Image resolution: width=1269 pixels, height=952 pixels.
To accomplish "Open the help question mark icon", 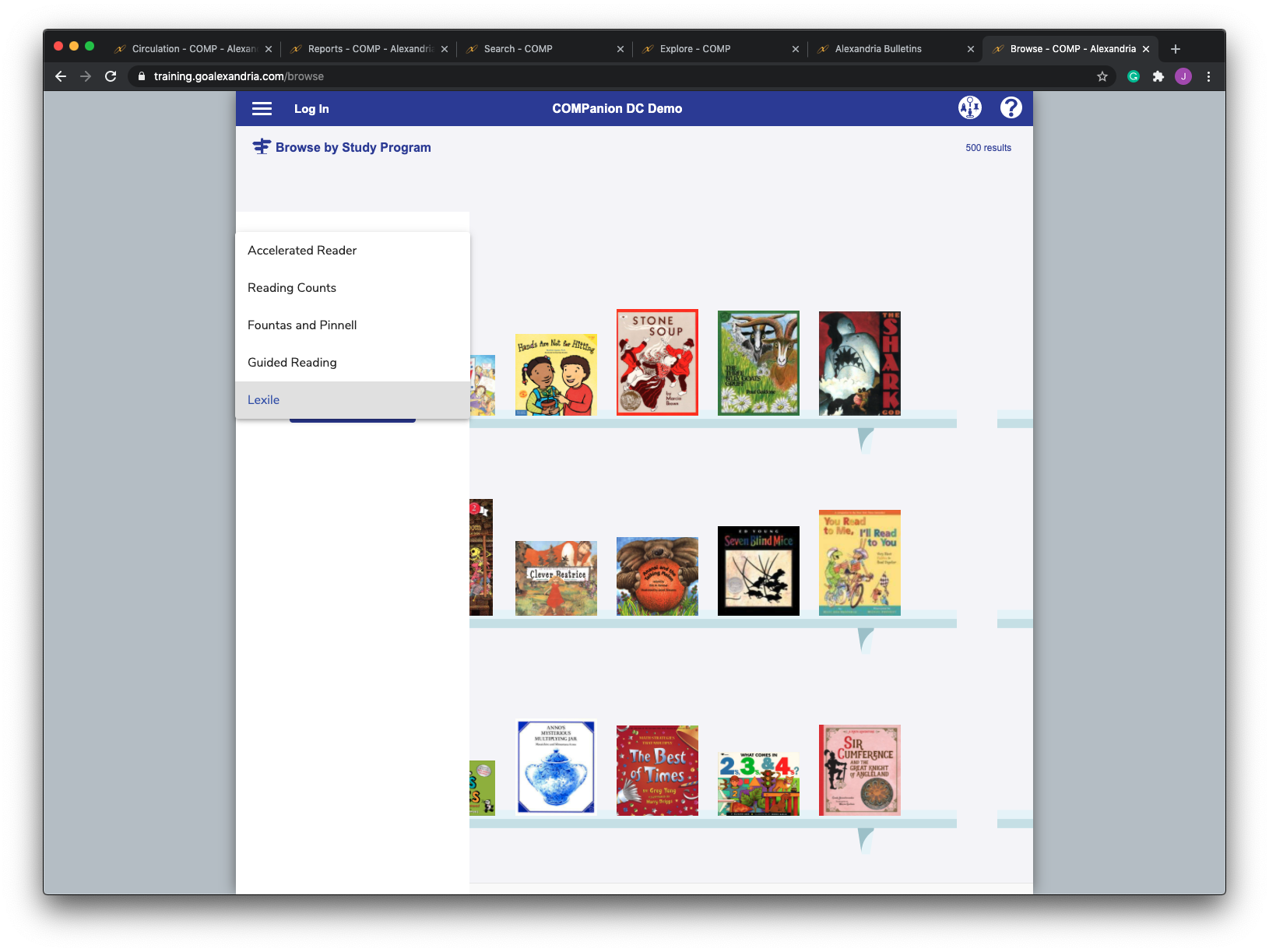I will click(1011, 107).
